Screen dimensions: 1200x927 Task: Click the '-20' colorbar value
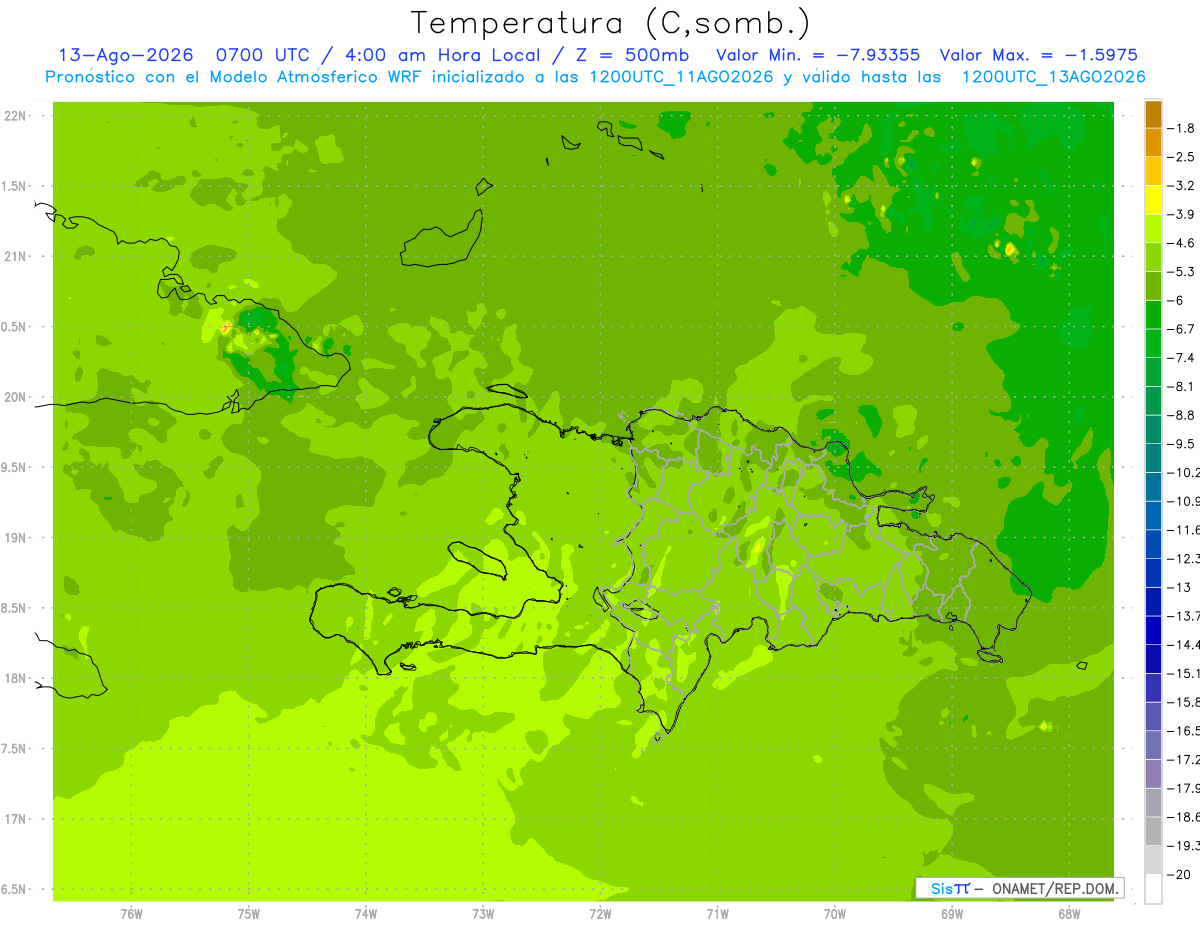(1181, 874)
